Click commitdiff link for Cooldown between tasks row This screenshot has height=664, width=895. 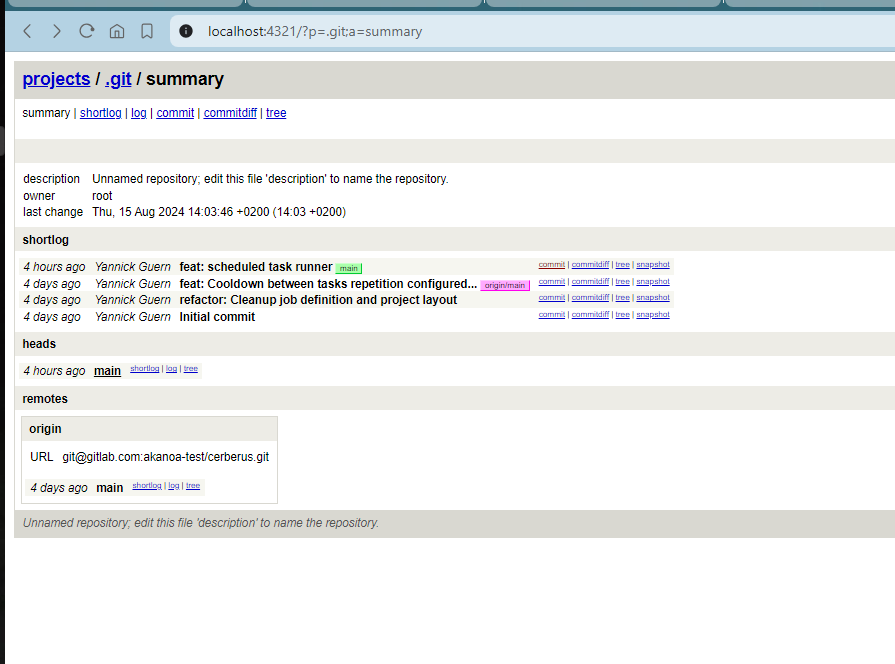point(590,281)
